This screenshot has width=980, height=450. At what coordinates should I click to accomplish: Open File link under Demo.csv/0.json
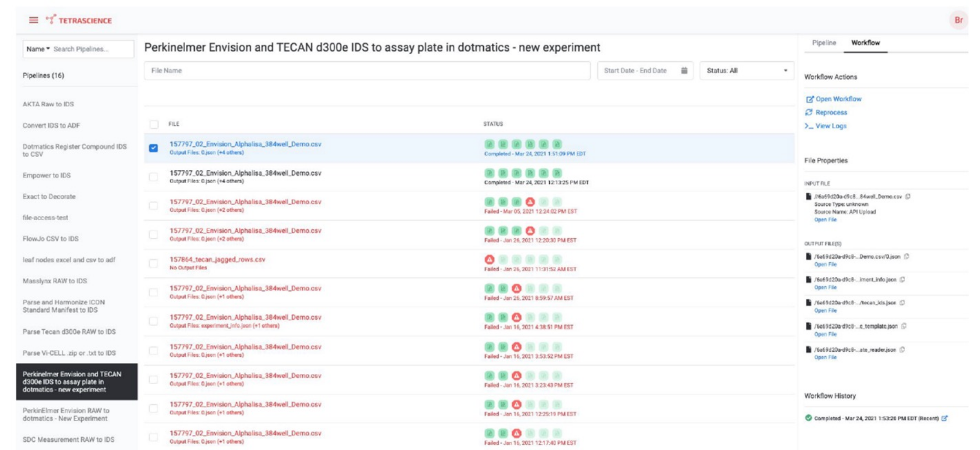click(x=825, y=264)
